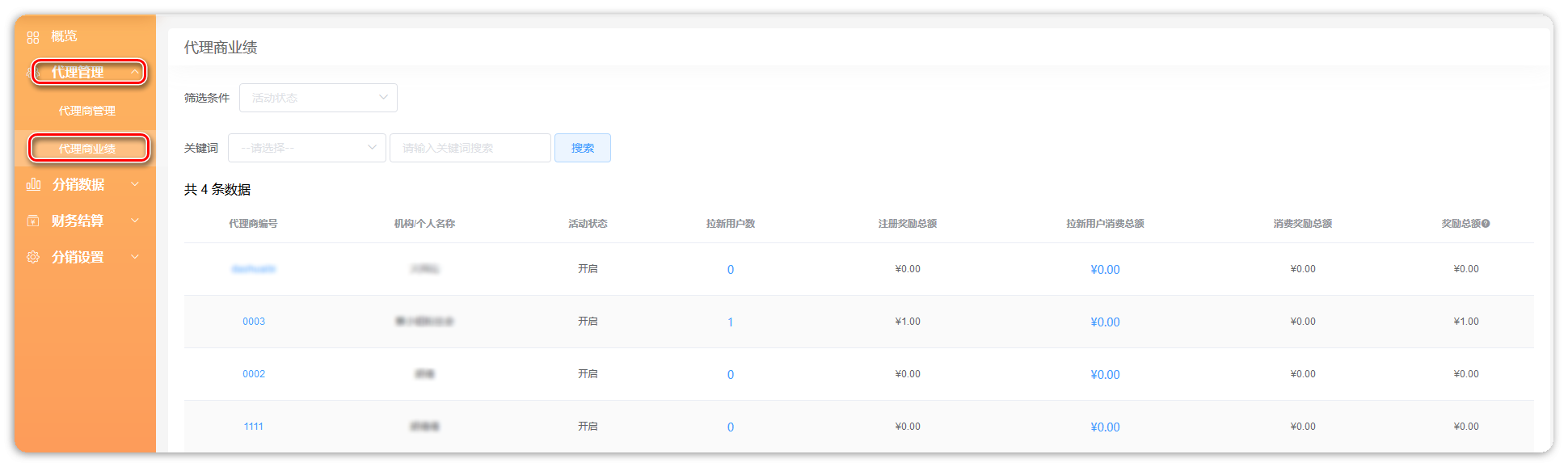Open the 活动状态 filter dropdown
Screen dimensions: 1568x467
point(318,98)
